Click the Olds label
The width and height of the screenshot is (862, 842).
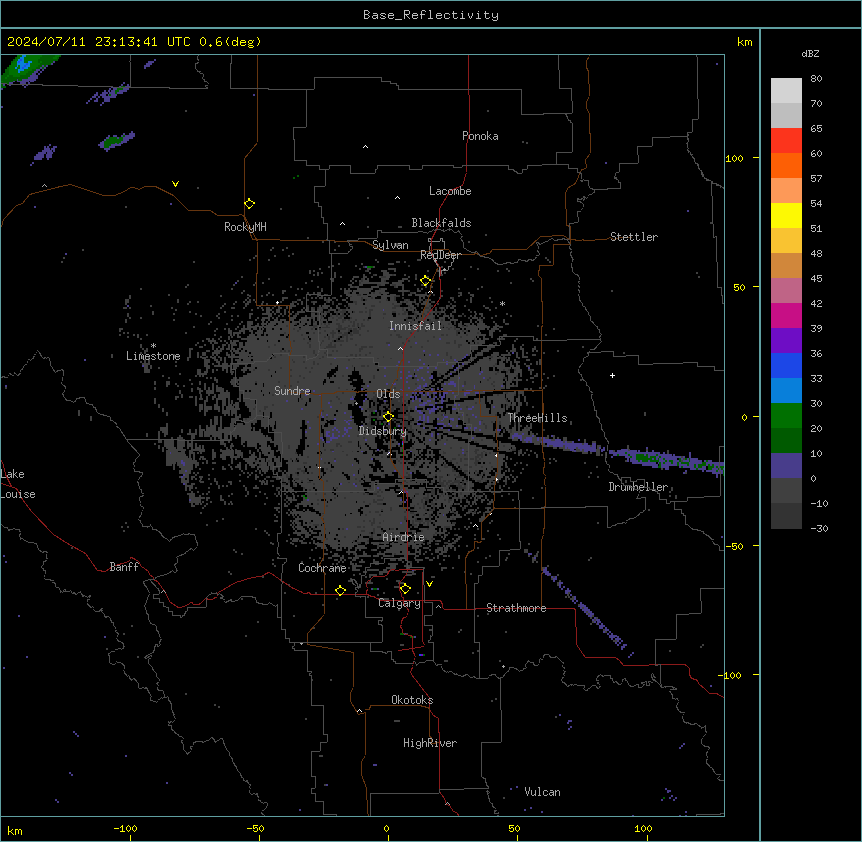388,394
